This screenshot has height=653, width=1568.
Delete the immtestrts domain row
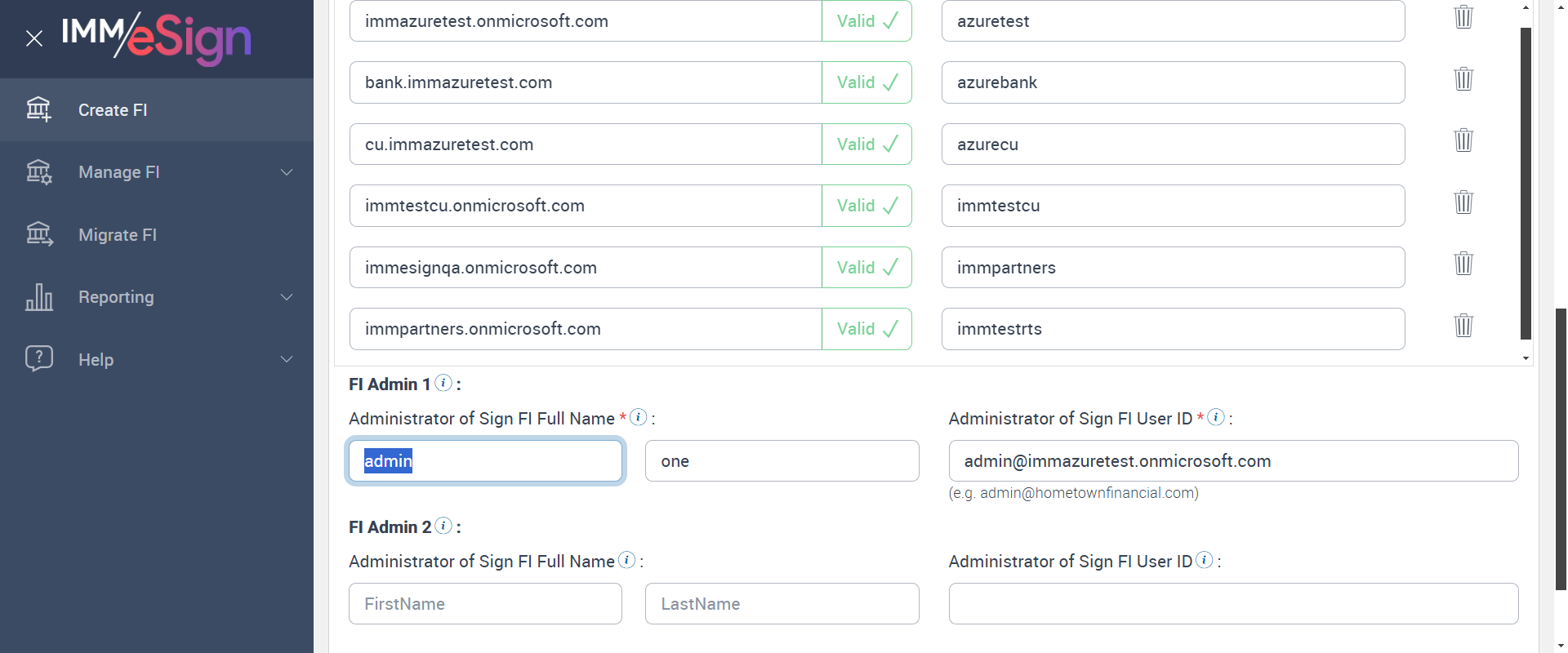(1463, 326)
